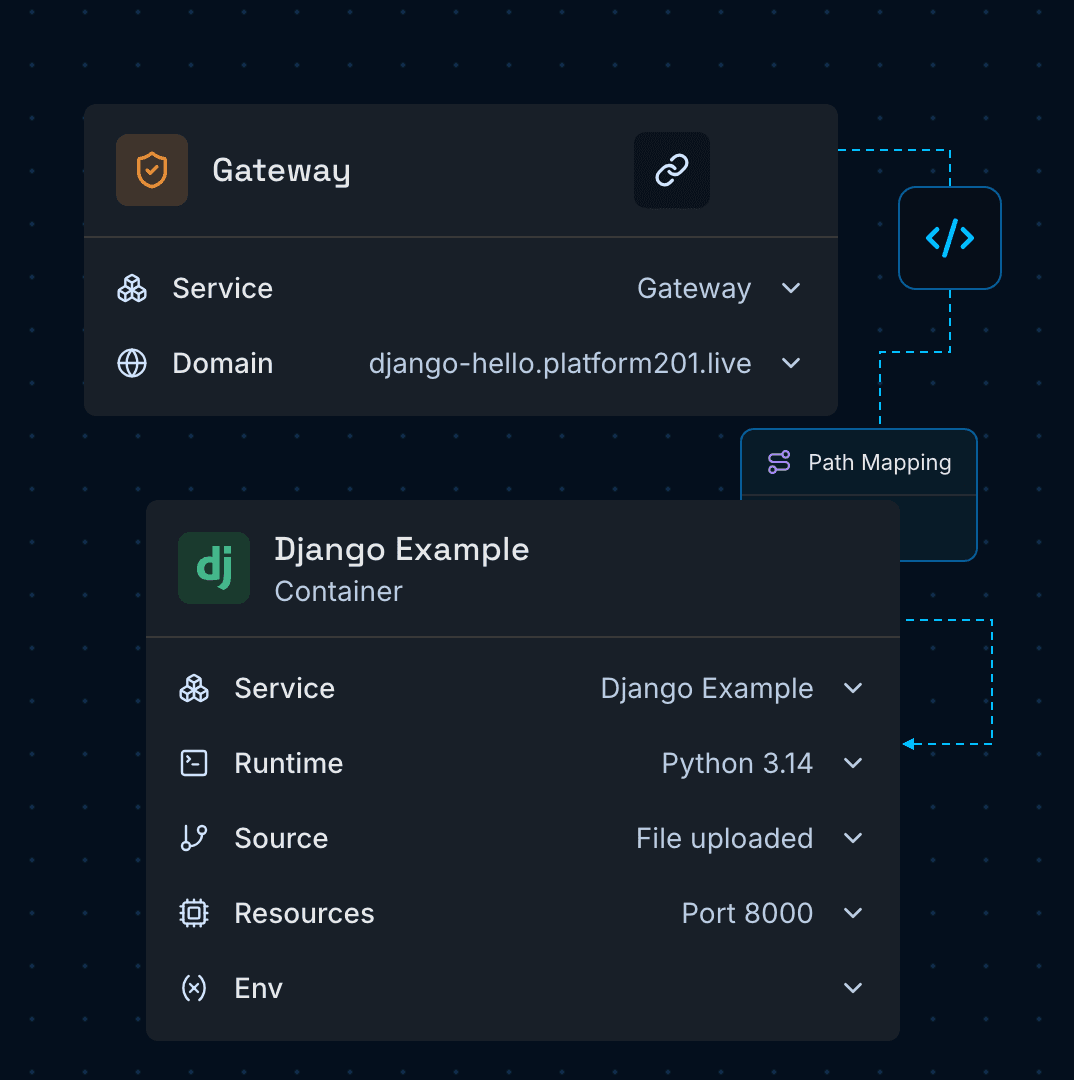The image size is (1074, 1080).
Task: Click the Domain row label
Action: (x=223, y=363)
